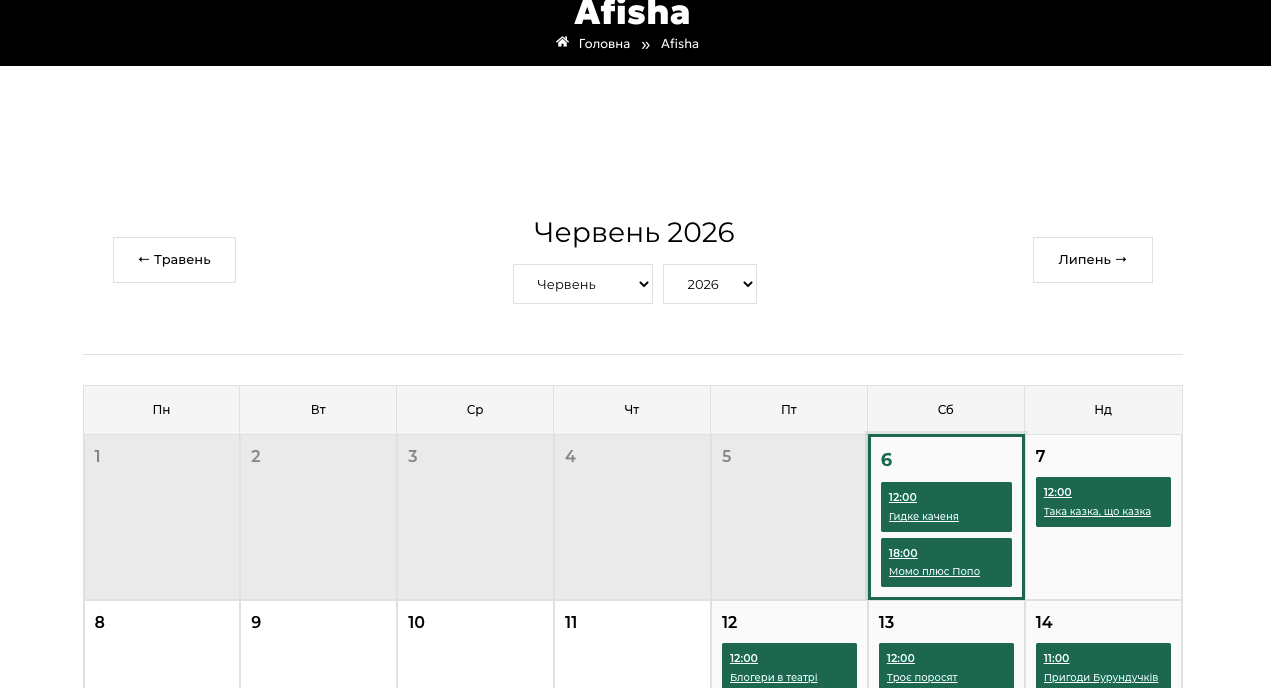Click the 12:00 time on June 7
Screen dimensions: 1275x688
tap(1057, 492)
